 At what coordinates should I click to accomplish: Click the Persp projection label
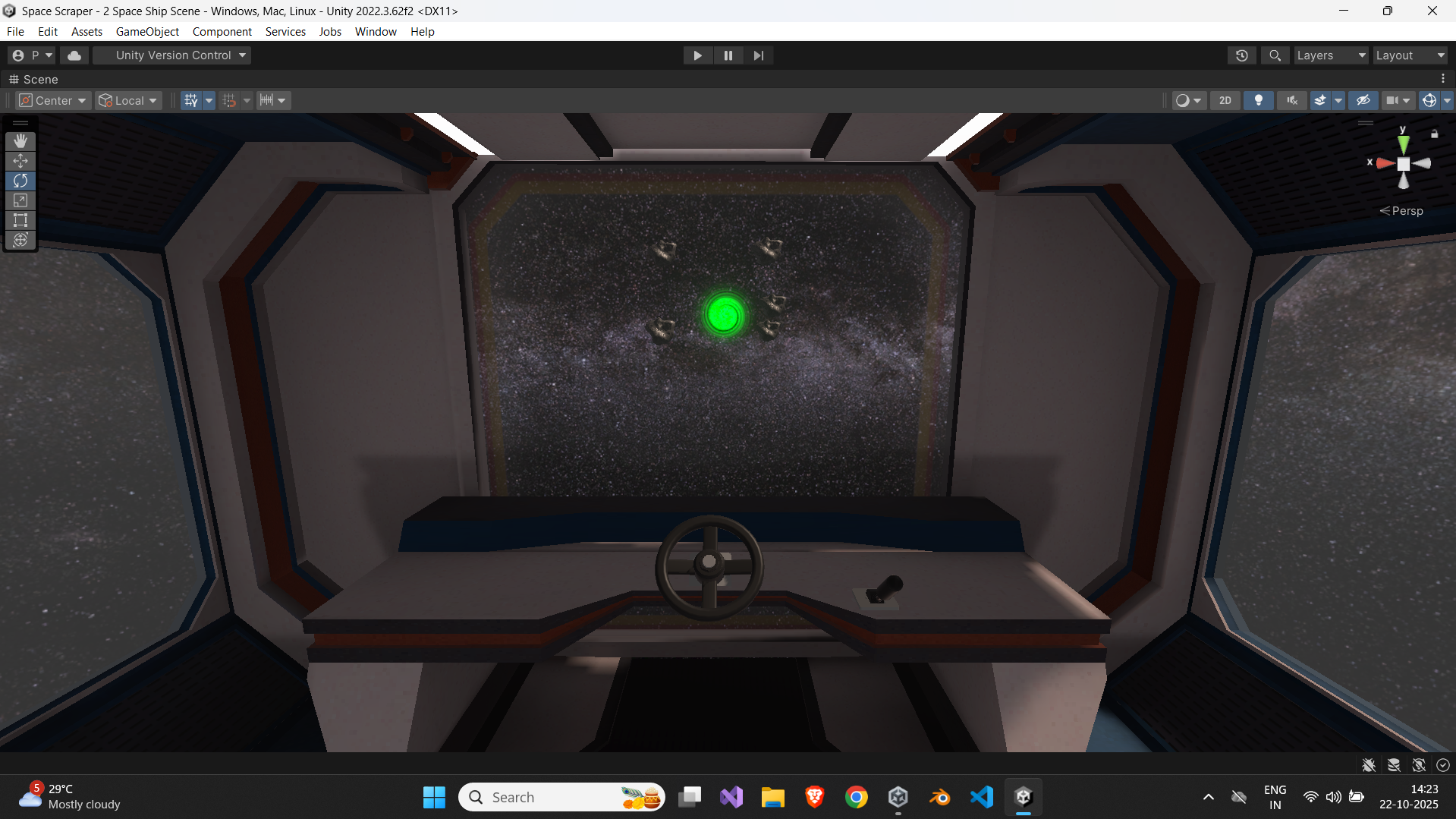(1401, 211)
